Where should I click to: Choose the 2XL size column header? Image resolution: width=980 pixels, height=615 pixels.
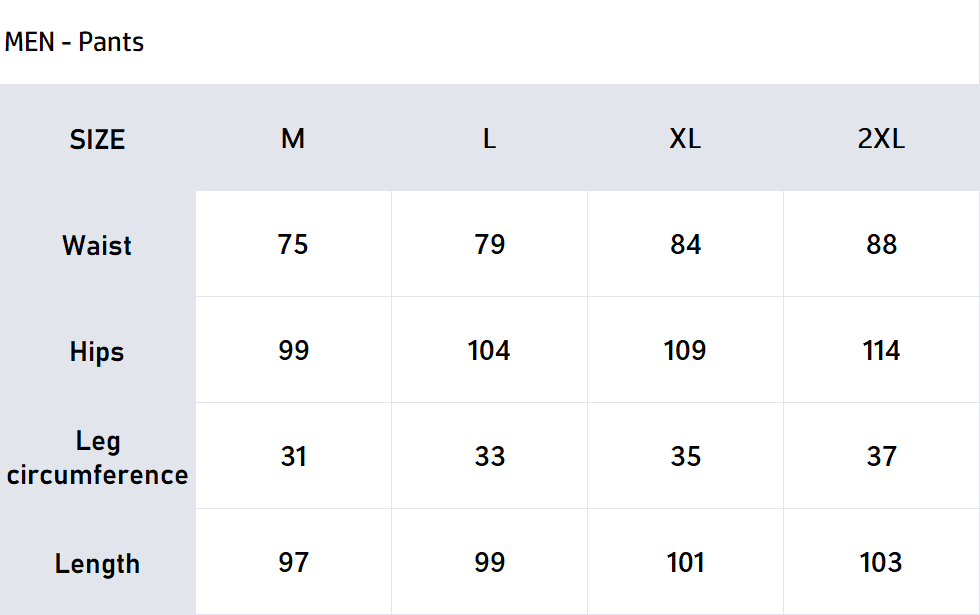881,139
